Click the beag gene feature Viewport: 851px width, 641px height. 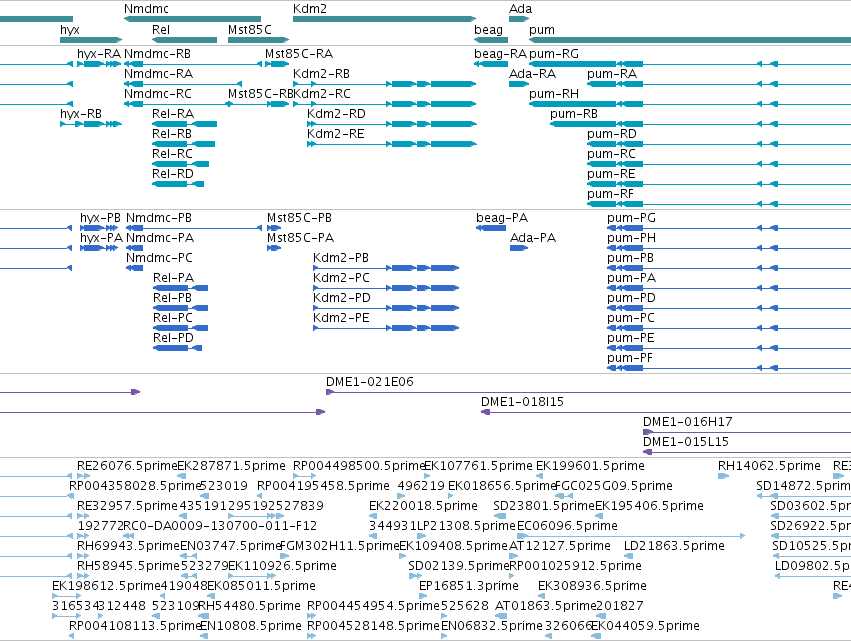pos(491,40)
